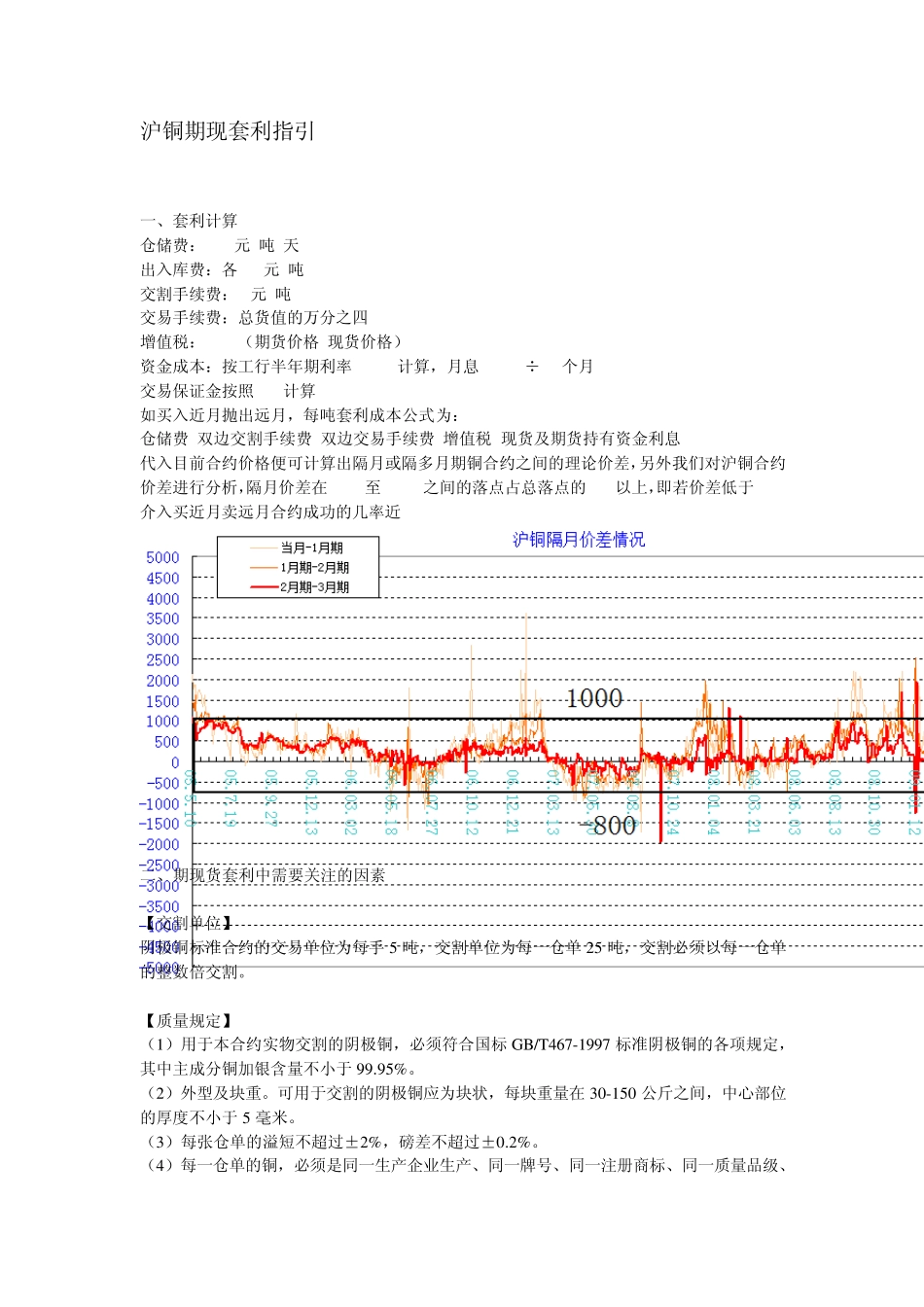Click the text 交易手续费：总货值的万分之四

point(254,317)
